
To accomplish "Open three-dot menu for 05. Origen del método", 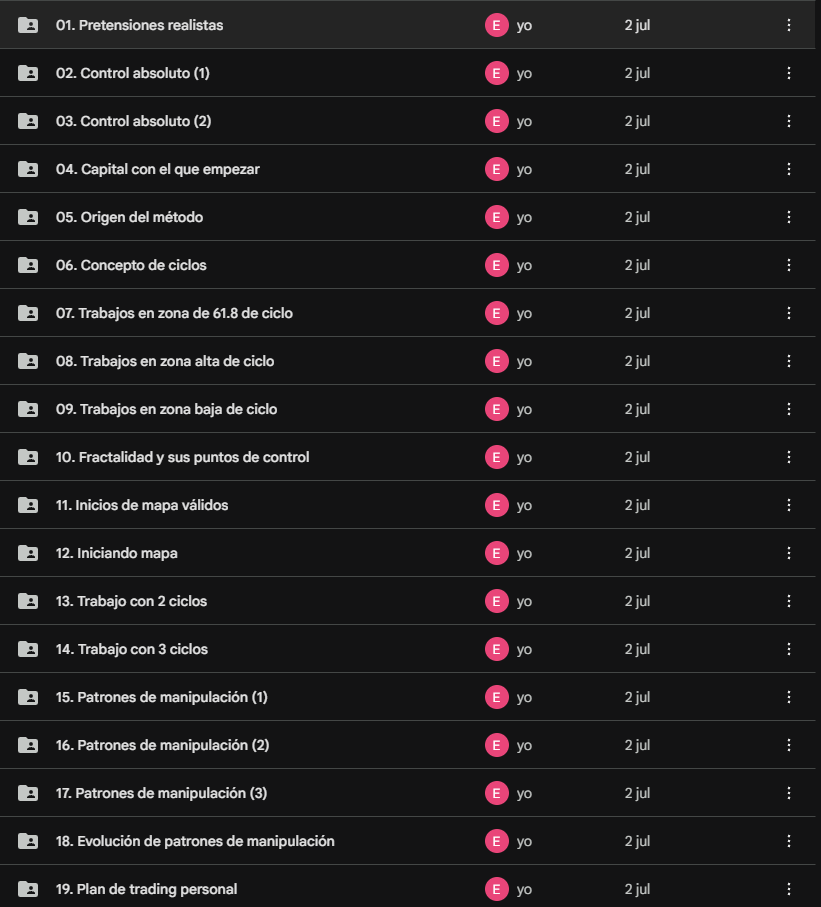I will [789, 217].
